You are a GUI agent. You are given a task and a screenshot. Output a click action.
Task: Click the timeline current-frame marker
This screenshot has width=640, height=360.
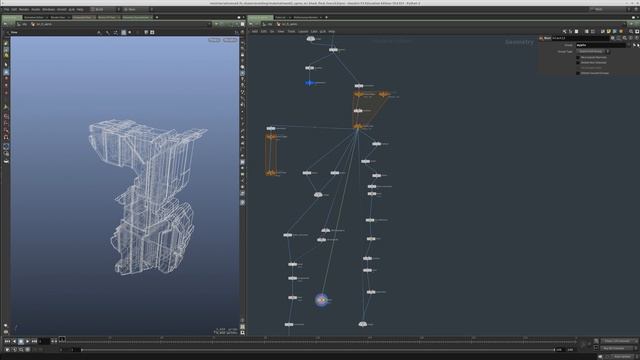coord(62,339)
